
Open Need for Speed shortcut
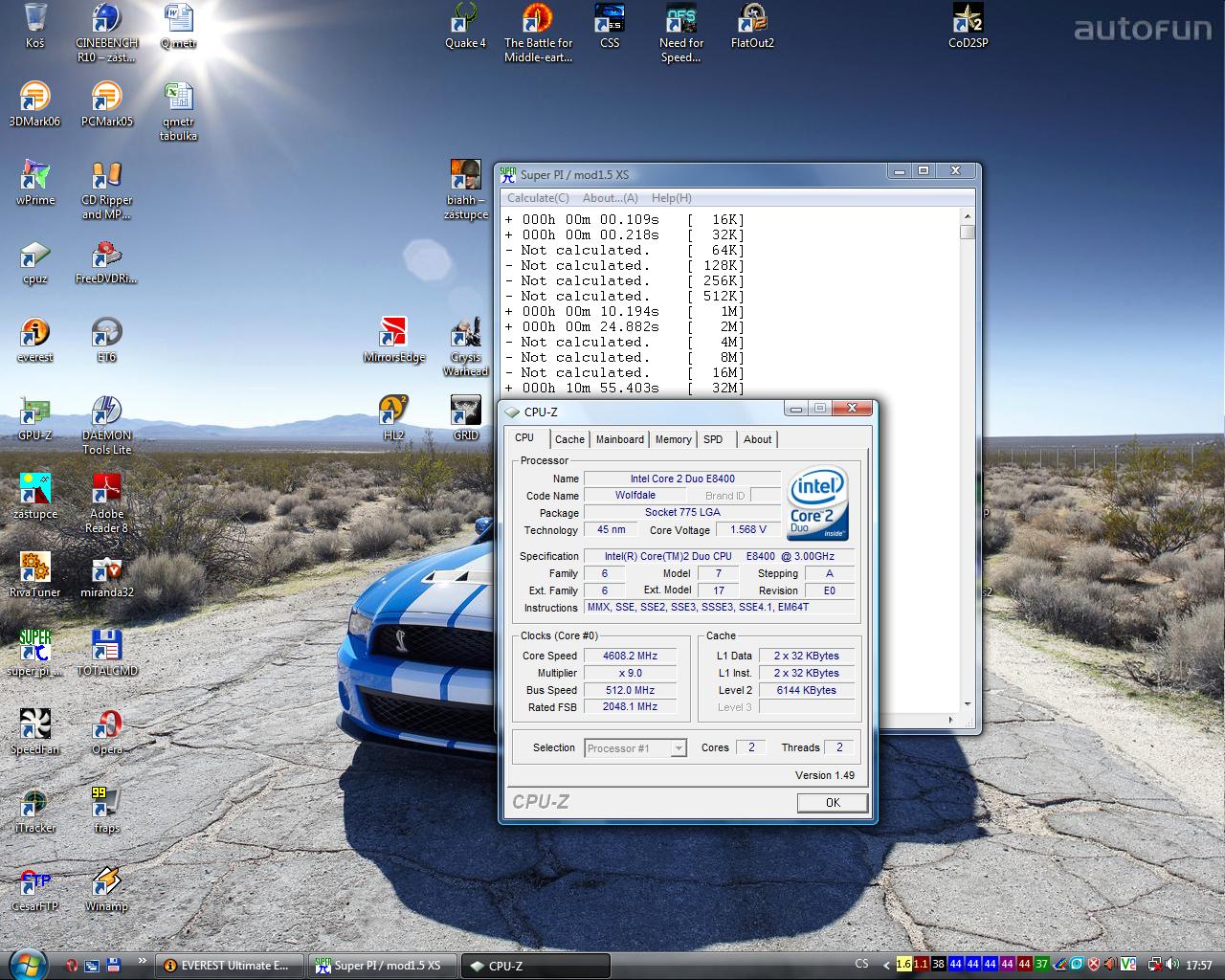(x=681, y=33)
